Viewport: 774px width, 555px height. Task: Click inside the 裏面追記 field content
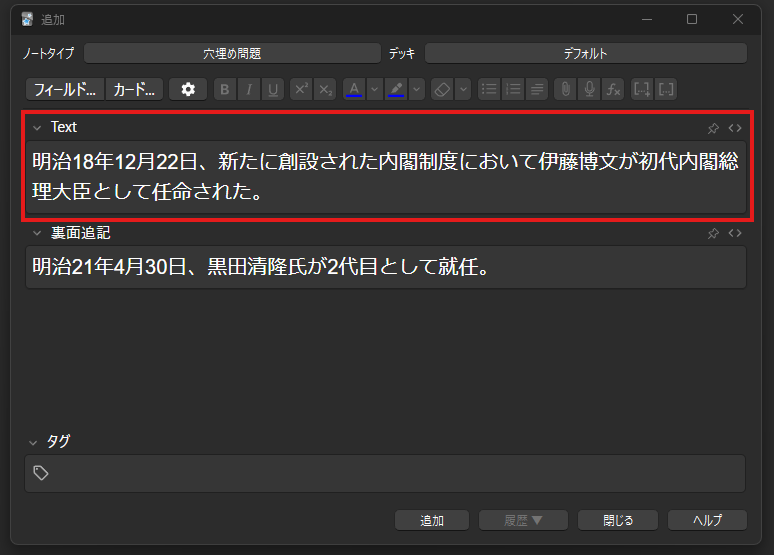click(x=386, y=267)
